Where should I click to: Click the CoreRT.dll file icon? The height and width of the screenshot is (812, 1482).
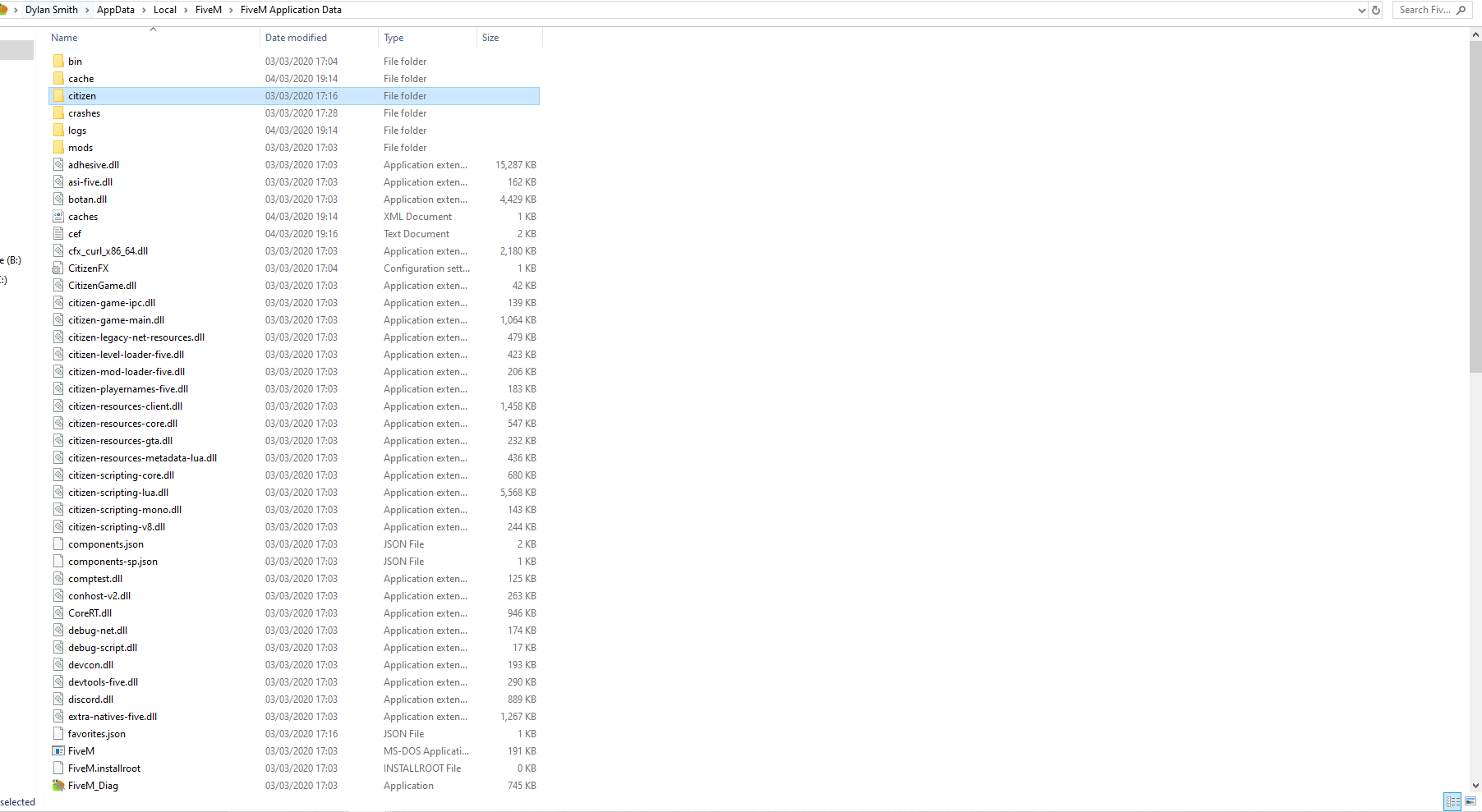(58, 612)
